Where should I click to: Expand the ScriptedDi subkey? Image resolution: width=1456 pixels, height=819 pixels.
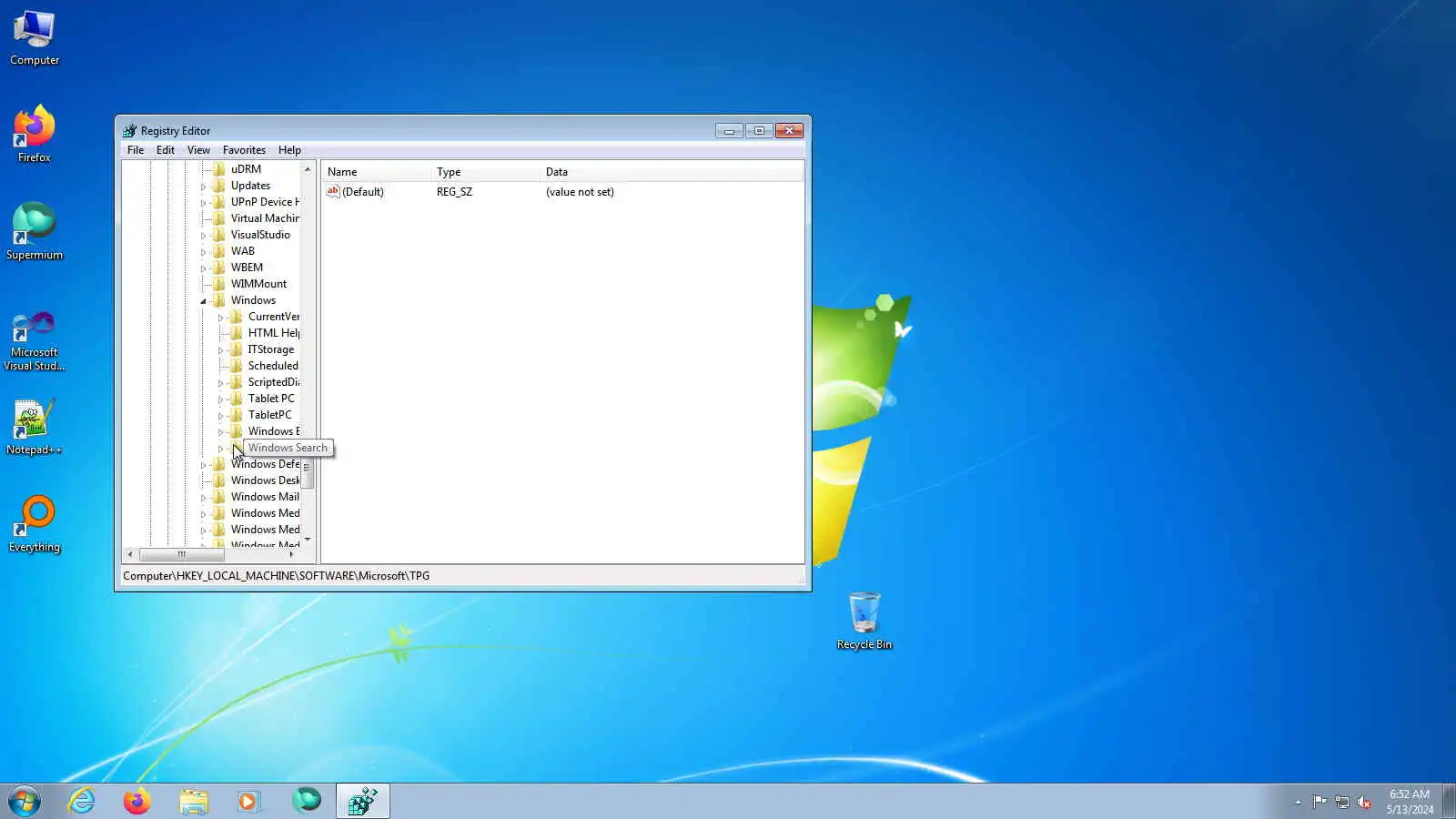[220, 383]
